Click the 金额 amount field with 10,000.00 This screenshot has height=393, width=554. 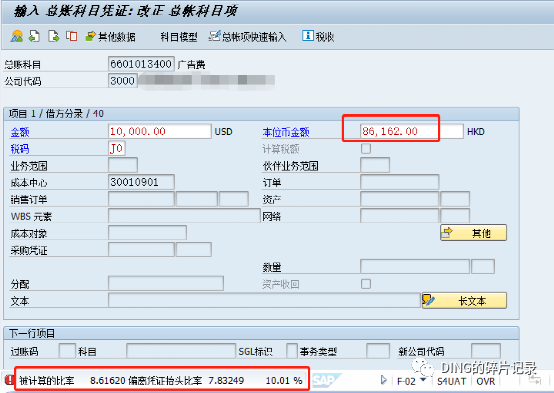click(160, 131)
